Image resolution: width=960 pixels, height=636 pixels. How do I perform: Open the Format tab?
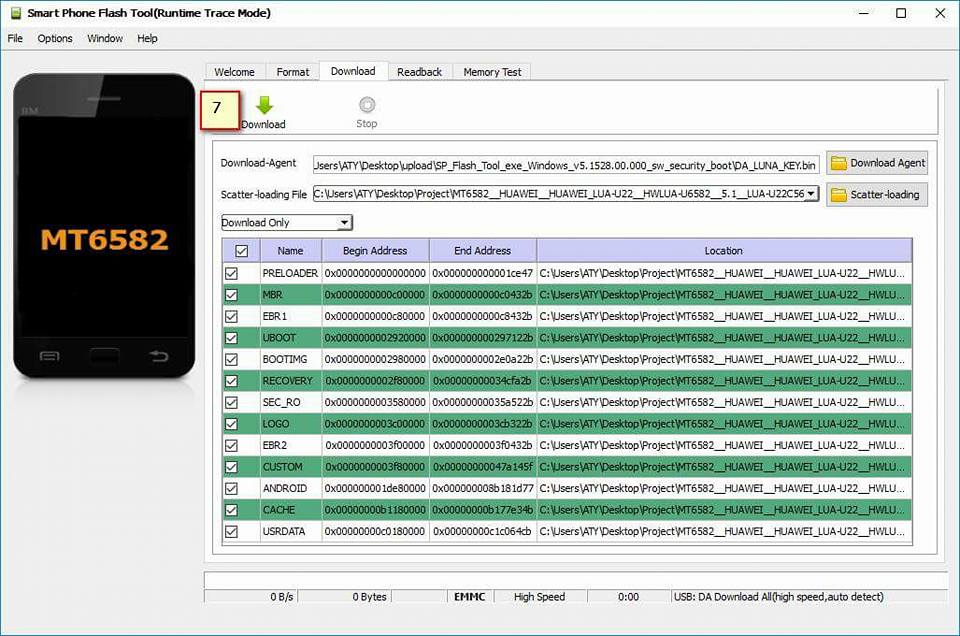click(293, 72)
